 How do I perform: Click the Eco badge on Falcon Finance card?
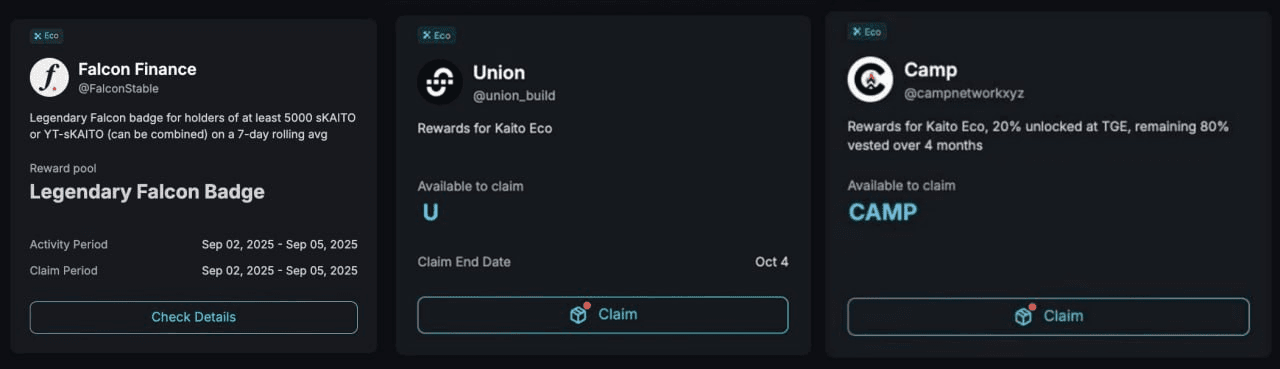pos(46,36)
